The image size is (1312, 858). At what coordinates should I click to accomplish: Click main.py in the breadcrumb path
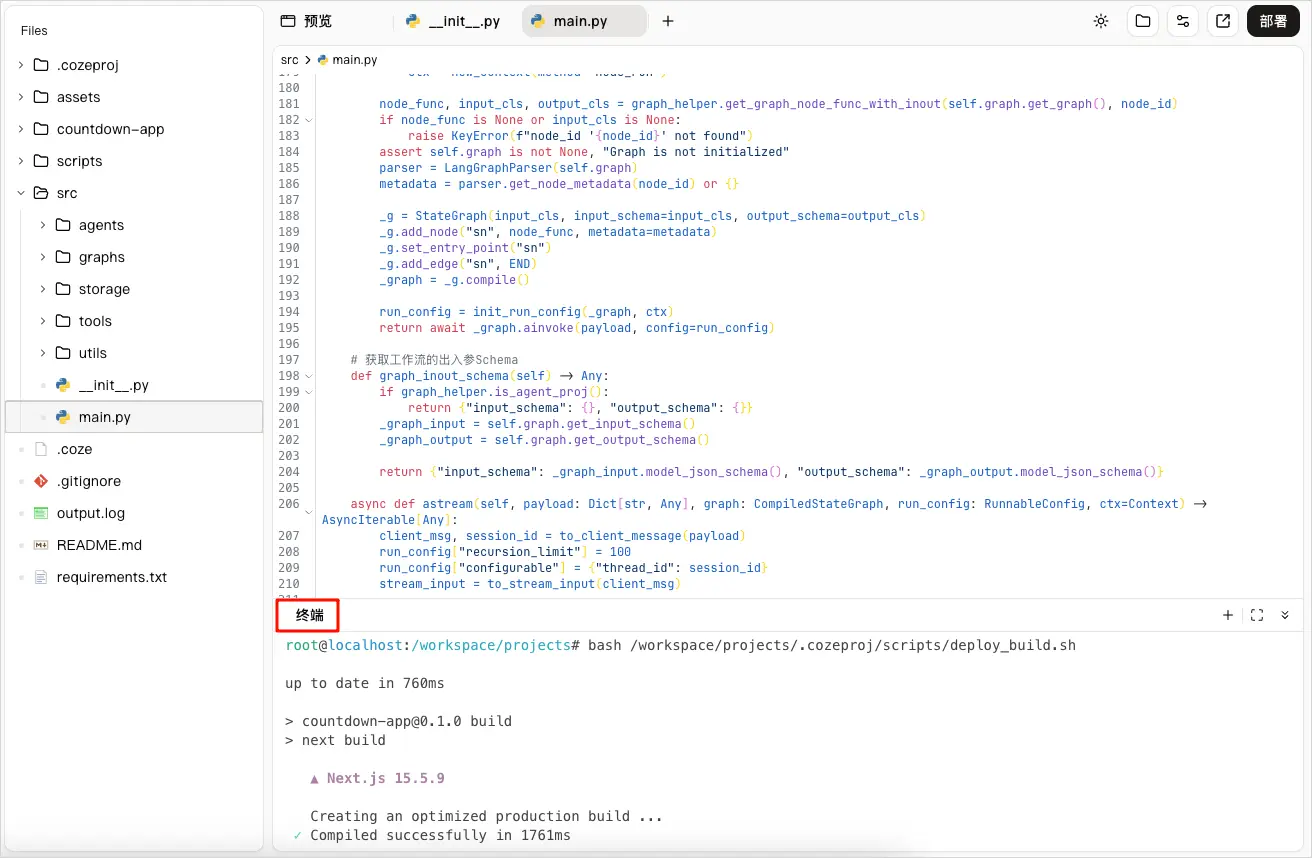point(354,60)
